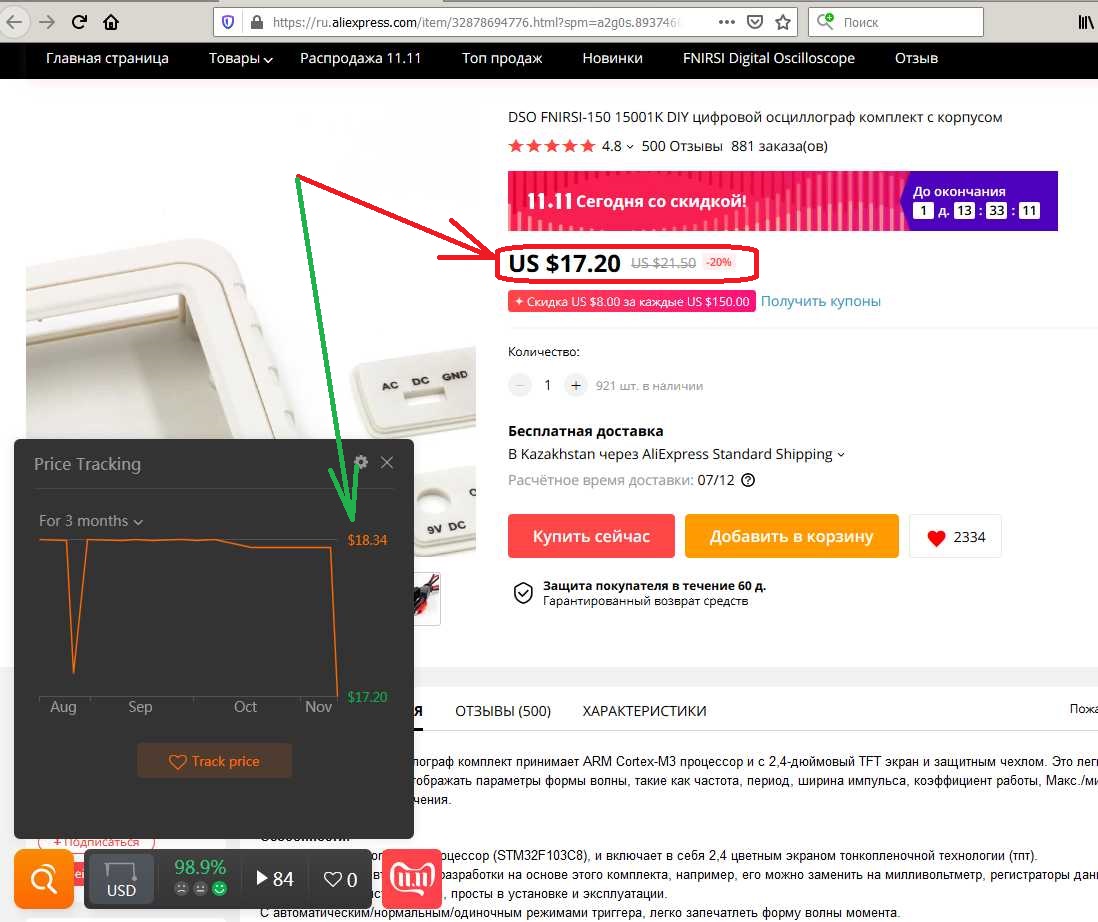Image resolution: width=1098 pixels, height=922 pixels.
Task: Open seller rating 98.9% indicator
Action: 200,877
